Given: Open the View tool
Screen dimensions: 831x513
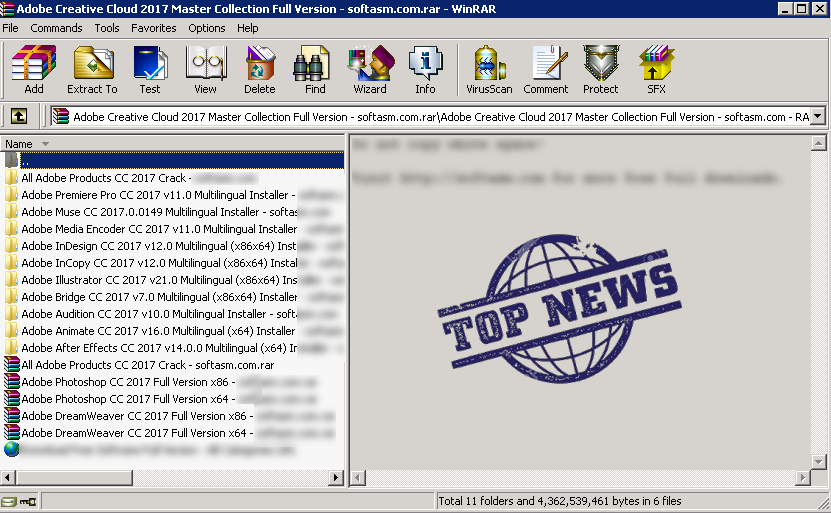Looking at the screenshot, I should pyautogui.click(x=206, y=69).
